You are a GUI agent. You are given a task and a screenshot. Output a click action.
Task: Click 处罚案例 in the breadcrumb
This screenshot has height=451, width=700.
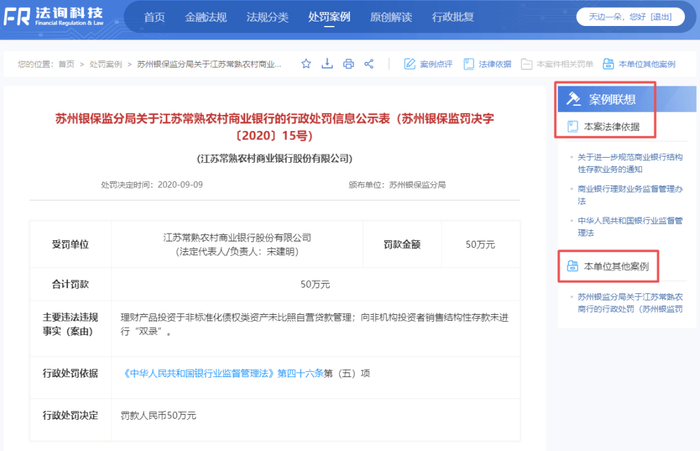click(106, 64)
